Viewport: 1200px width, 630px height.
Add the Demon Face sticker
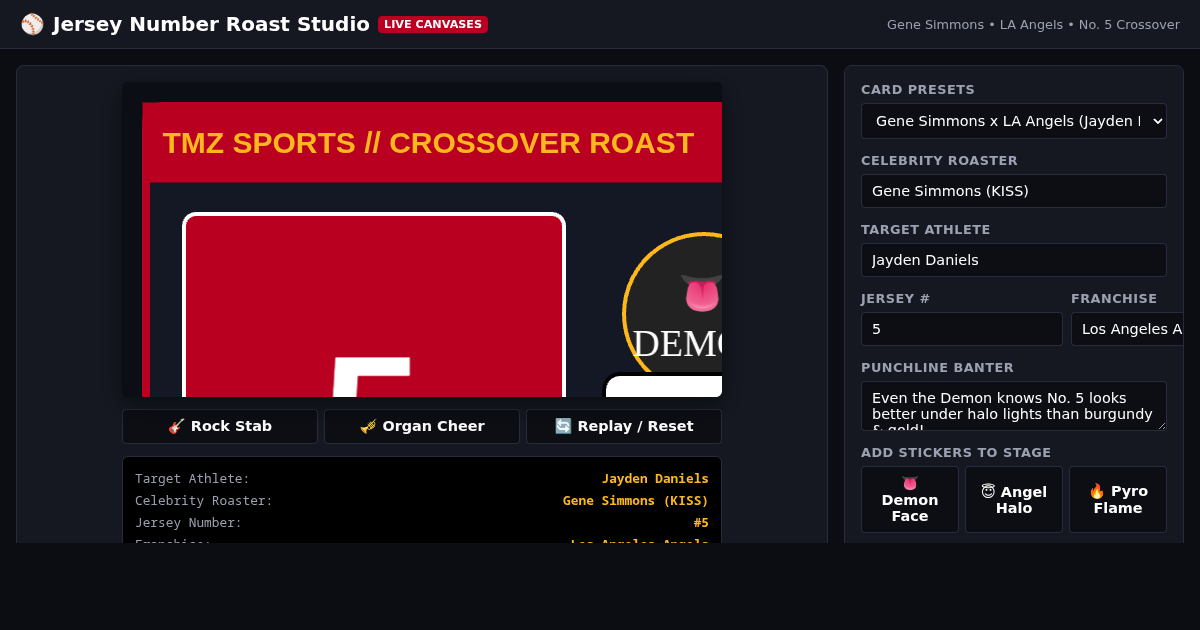(x=910, y=499)
